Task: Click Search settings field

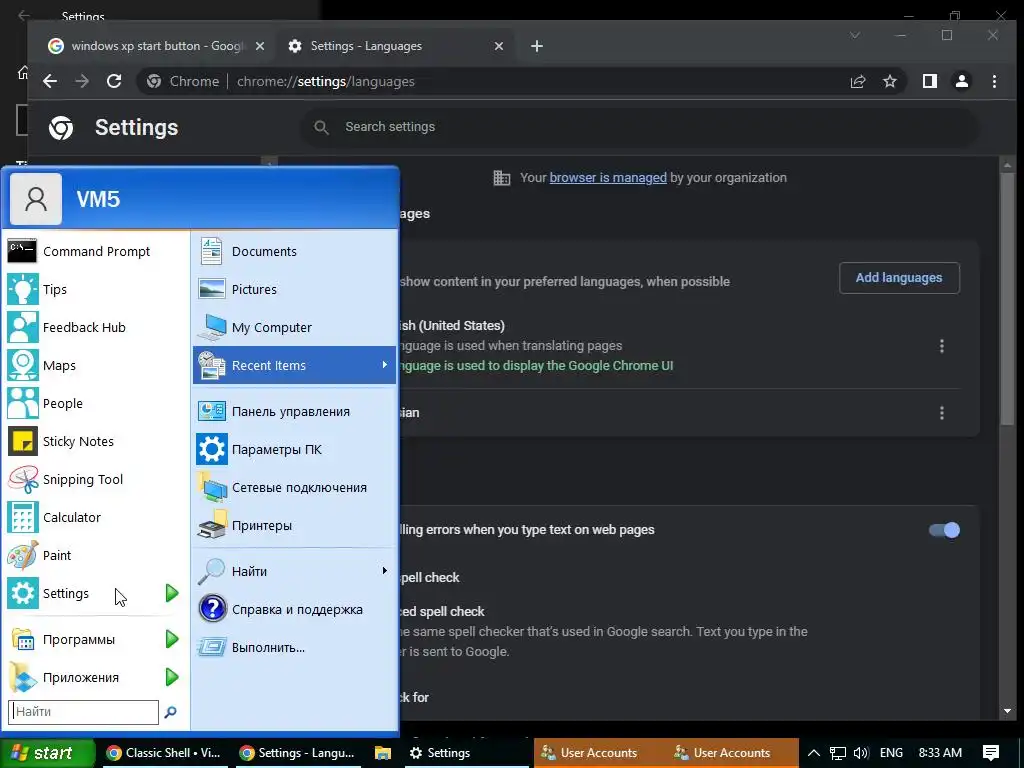Action: coord(639,127)
